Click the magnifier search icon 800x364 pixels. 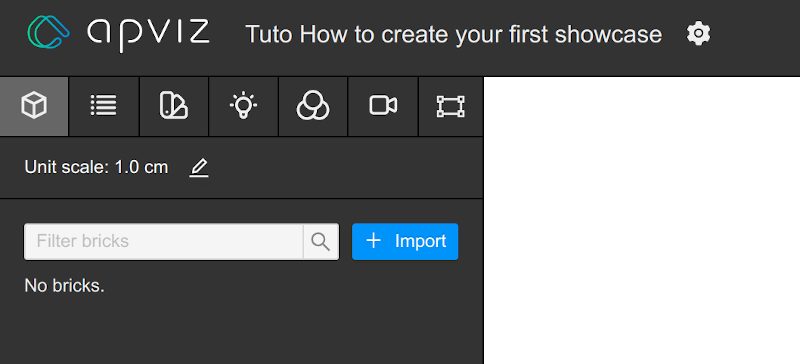click(x=320, y=241)
